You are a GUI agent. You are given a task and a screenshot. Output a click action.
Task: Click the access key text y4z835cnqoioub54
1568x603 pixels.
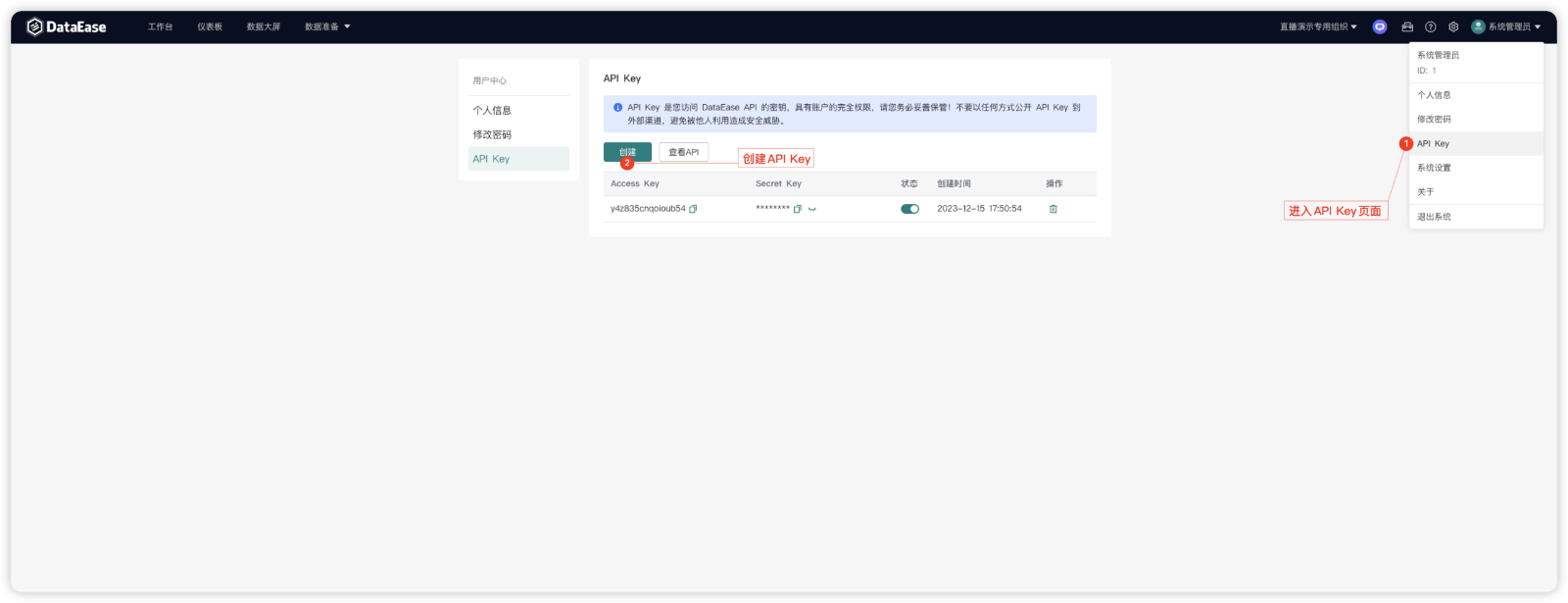[x=648, y=209]
